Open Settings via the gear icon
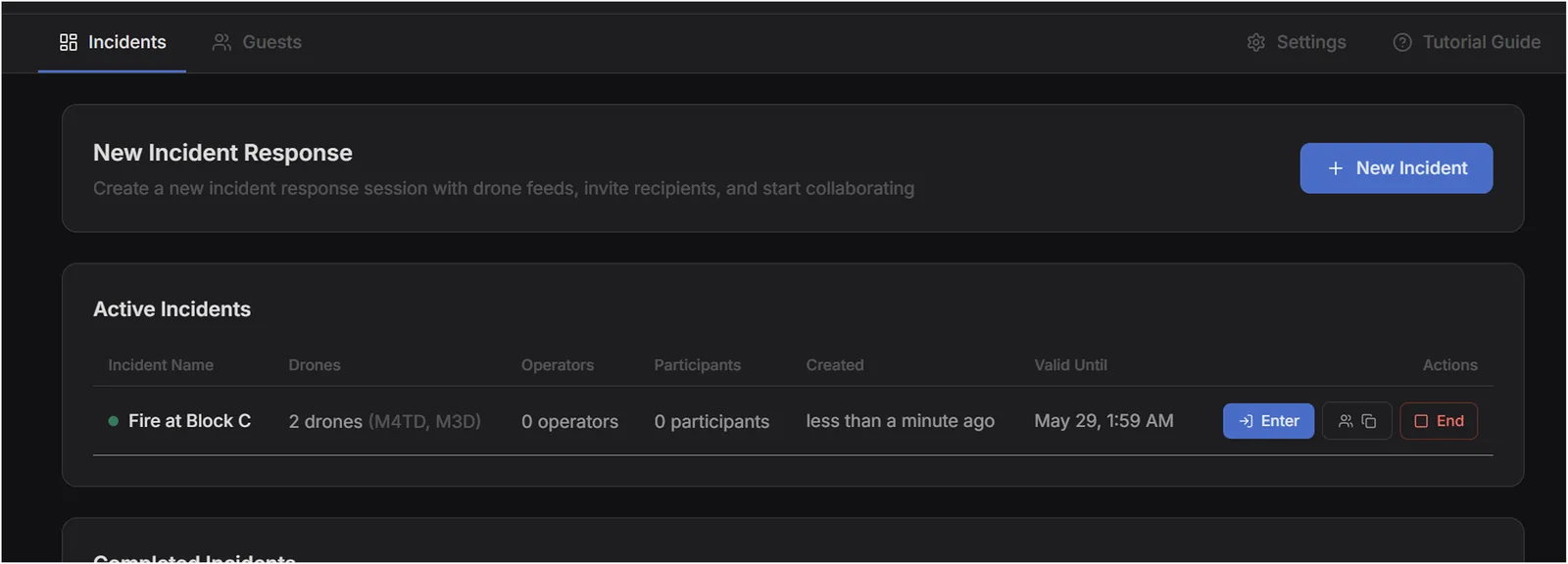 coord(1256,42)
